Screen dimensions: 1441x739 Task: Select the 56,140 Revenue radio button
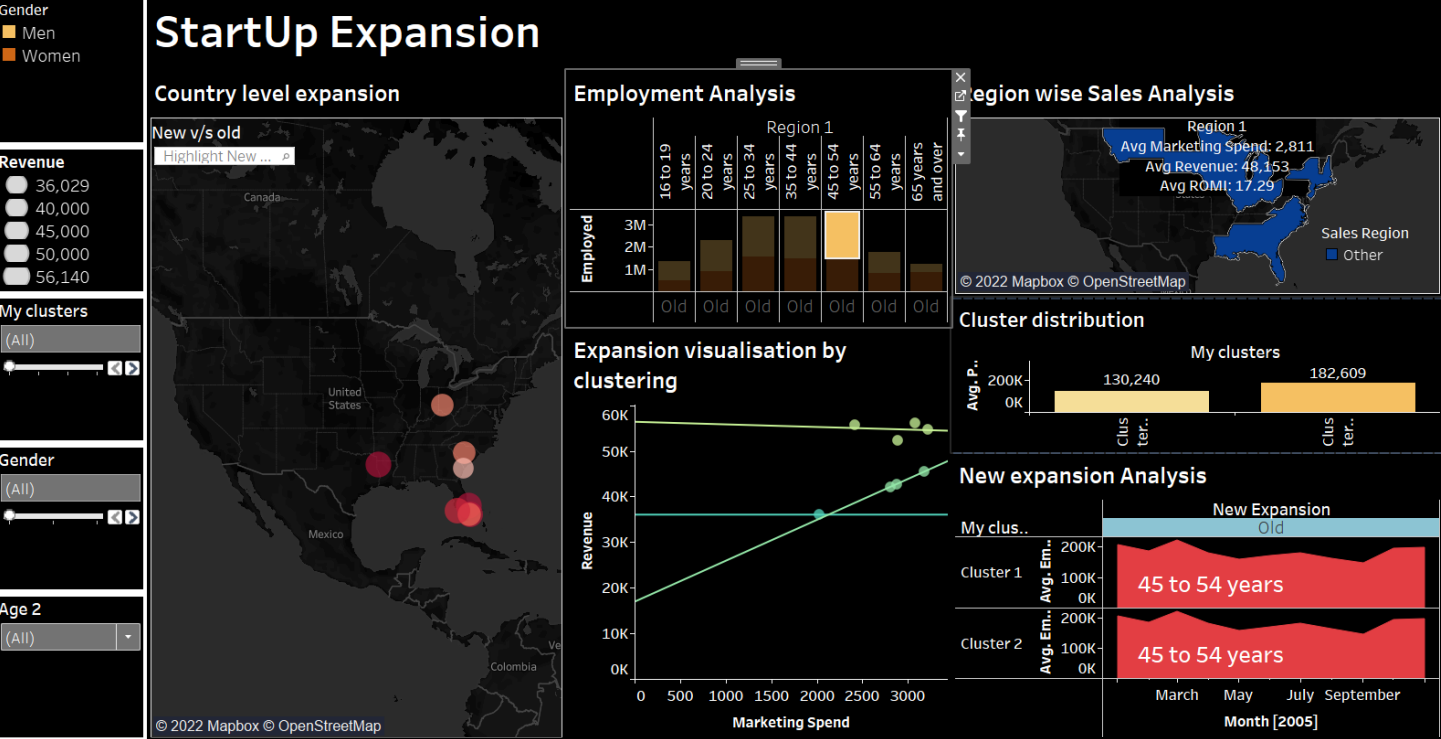tap(16, 277)
